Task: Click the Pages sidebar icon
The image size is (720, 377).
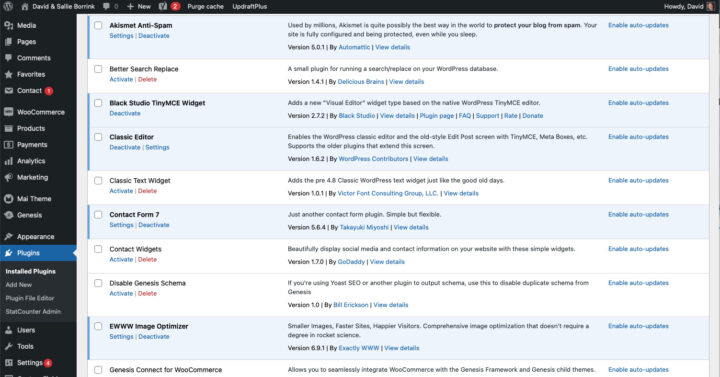Action: (8, 42)
